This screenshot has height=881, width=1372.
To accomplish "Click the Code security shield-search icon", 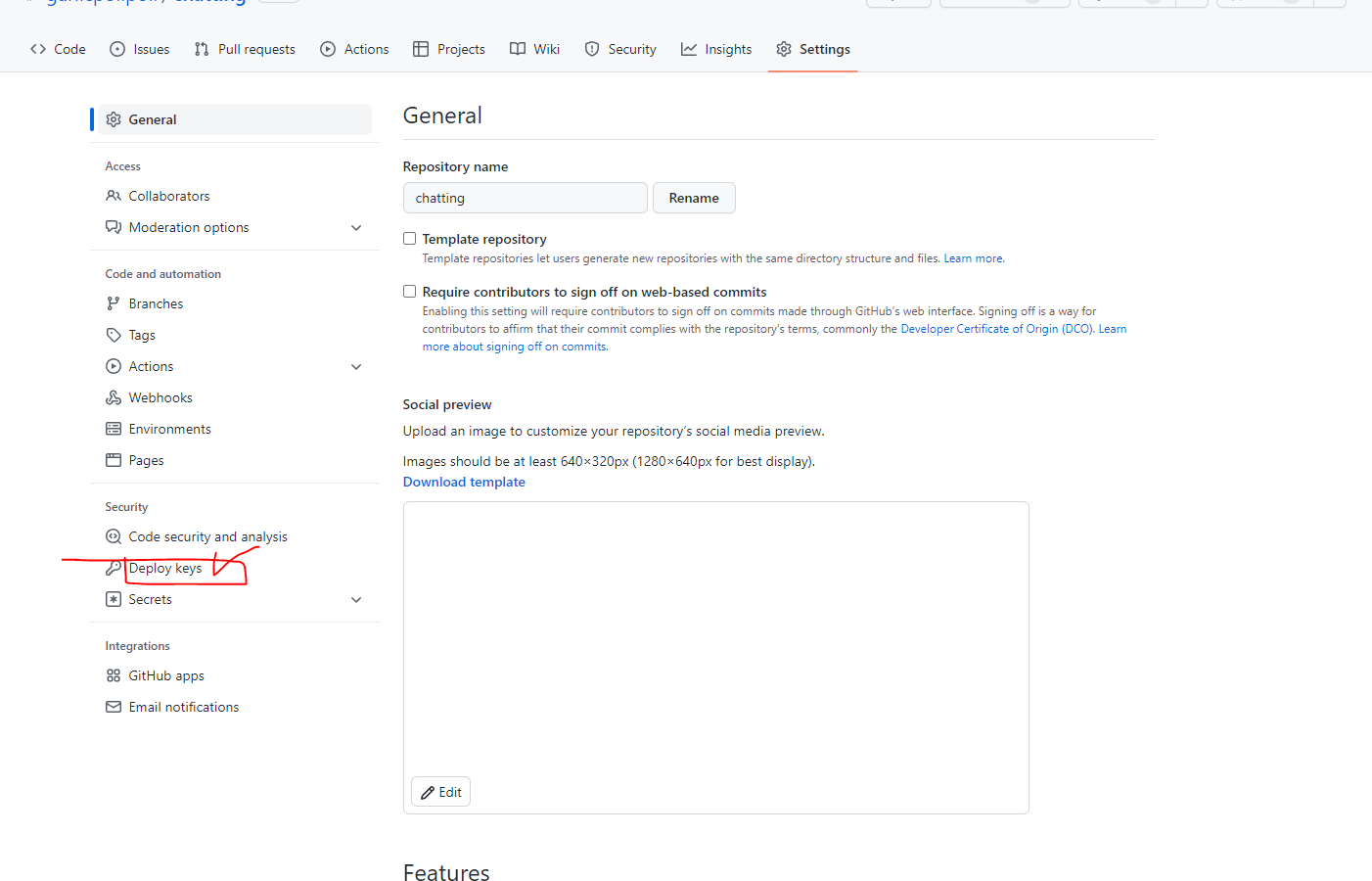I will (114, 536).
